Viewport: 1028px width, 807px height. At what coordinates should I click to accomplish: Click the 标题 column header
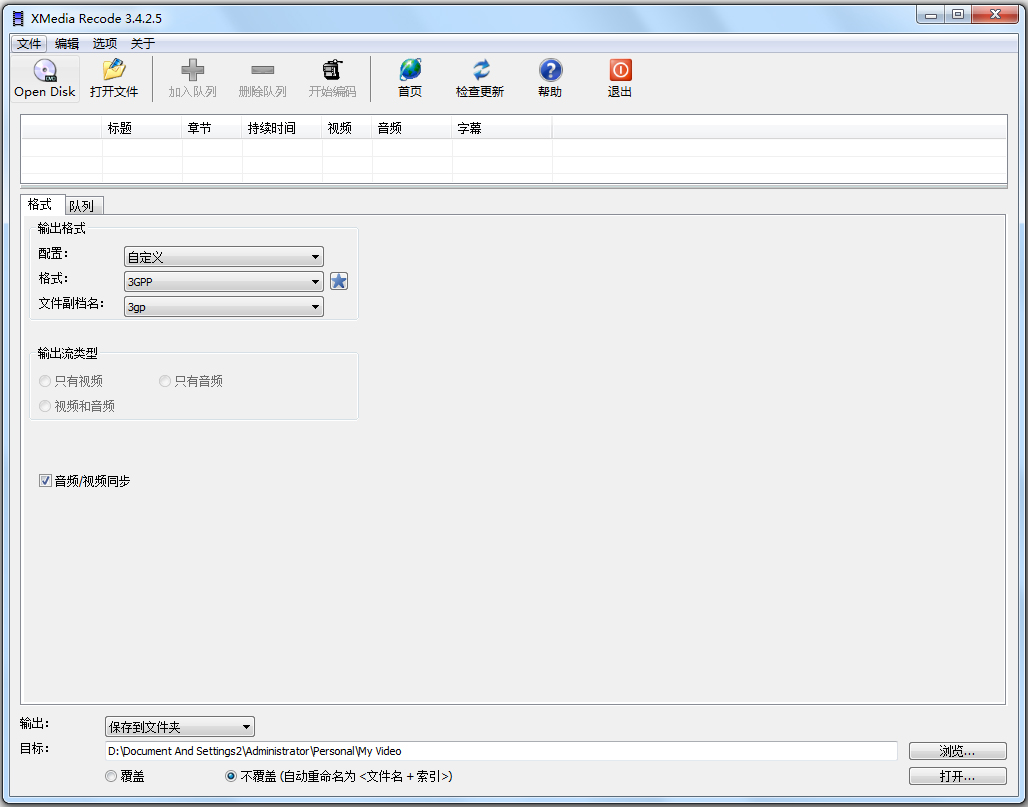[x=142, y=128]
